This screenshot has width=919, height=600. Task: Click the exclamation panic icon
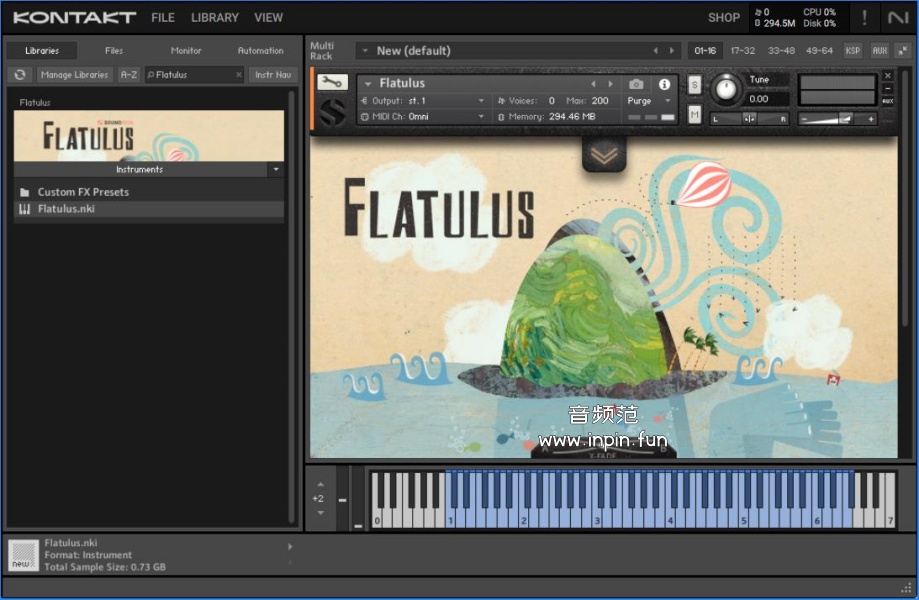[x=864, y=17]
